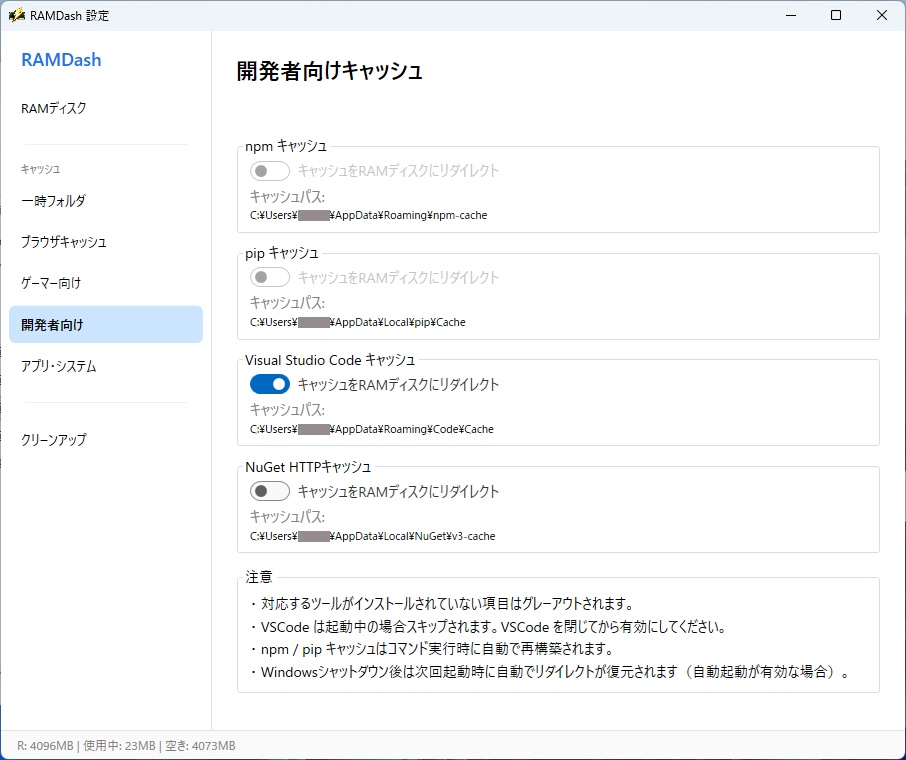Open アプリ・システム section
The height and width of the screenshot is (760, 906).
[58, 366]
